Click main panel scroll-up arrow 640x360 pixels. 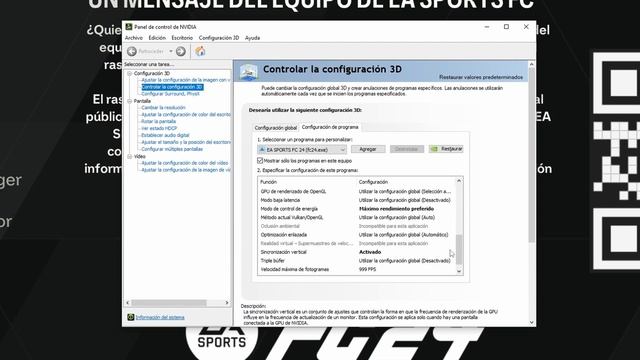(x=531, y=64)
